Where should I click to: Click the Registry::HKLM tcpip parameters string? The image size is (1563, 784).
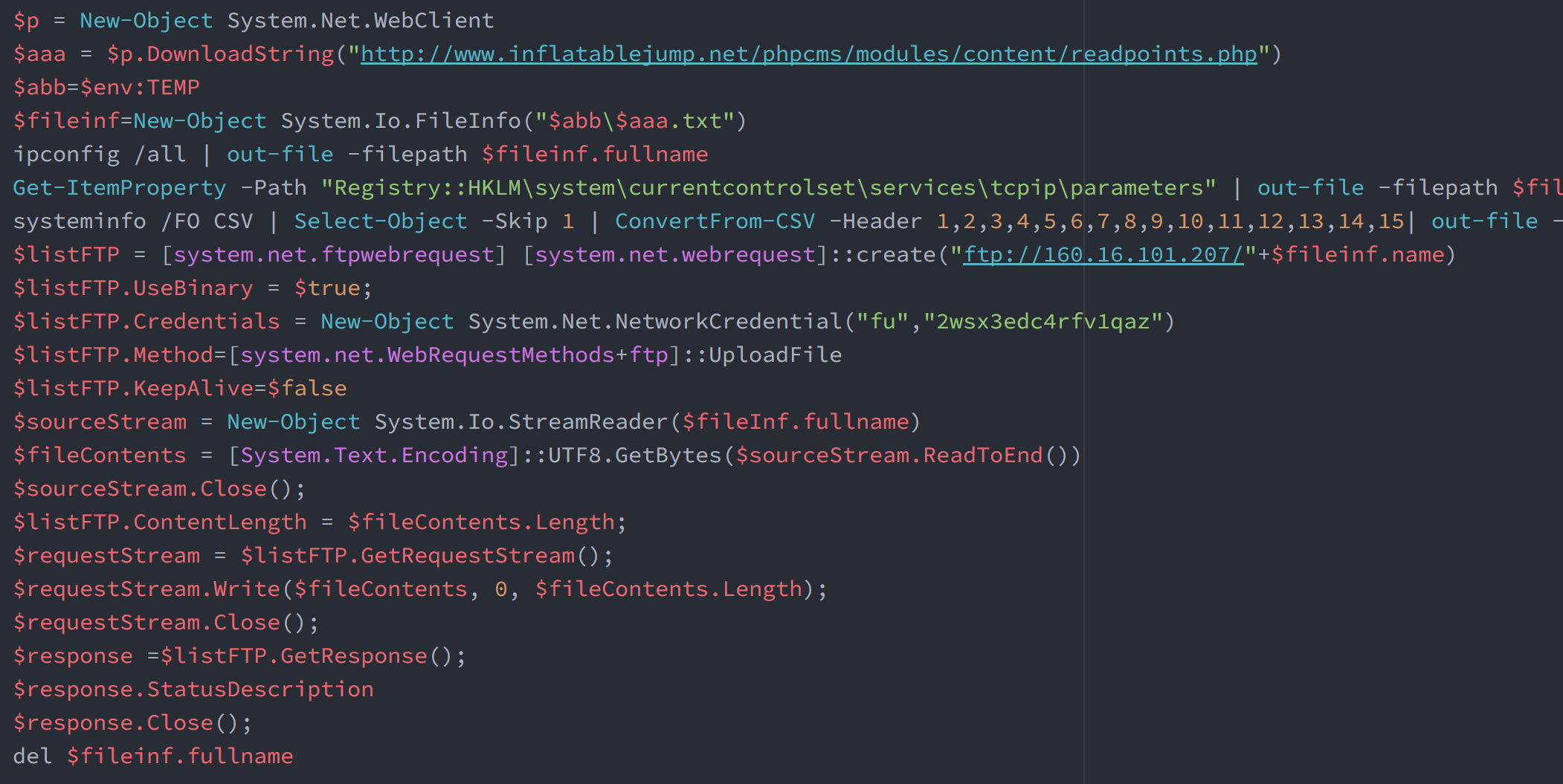click(769, 188)
